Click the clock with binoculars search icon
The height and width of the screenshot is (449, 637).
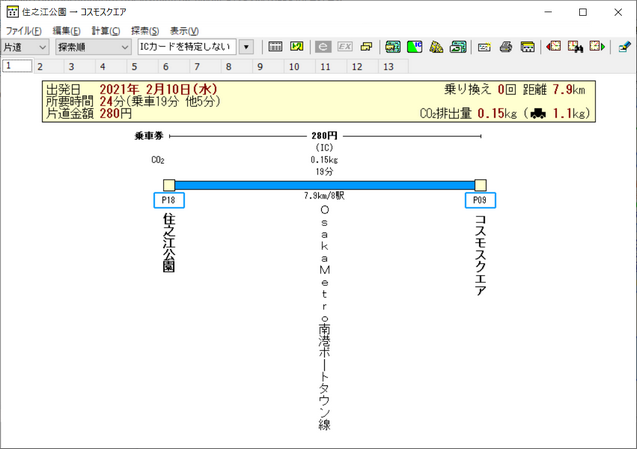coord(575,47)
